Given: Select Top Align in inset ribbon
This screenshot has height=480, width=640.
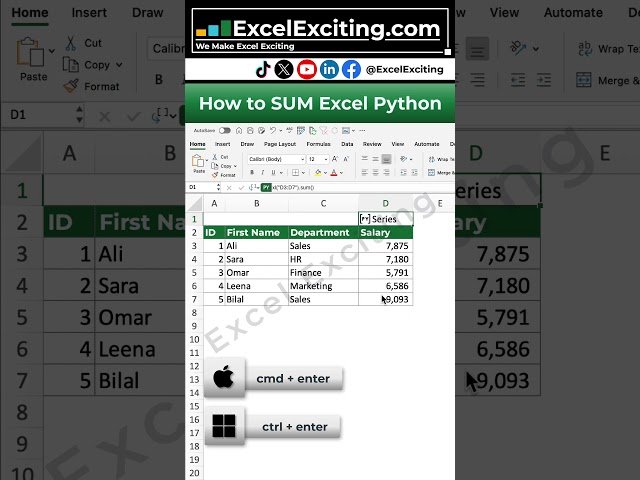Looking at the screenshot, I should pyautogui.click(x=364, y=158).
